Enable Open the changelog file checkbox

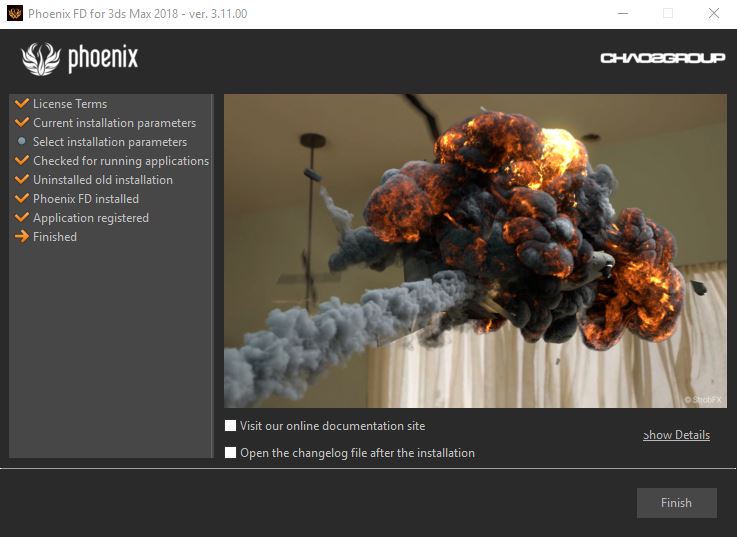click(x=231, y=453)
